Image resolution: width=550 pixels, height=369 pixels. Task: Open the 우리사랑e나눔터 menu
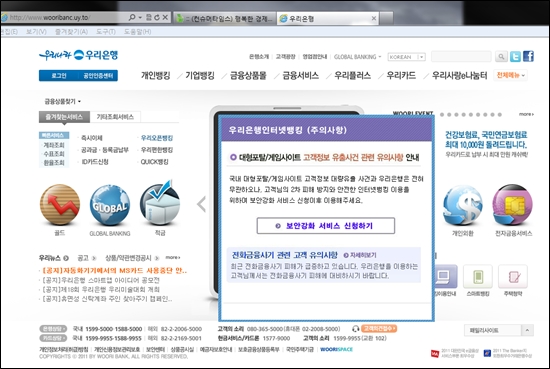coord(460,75)
